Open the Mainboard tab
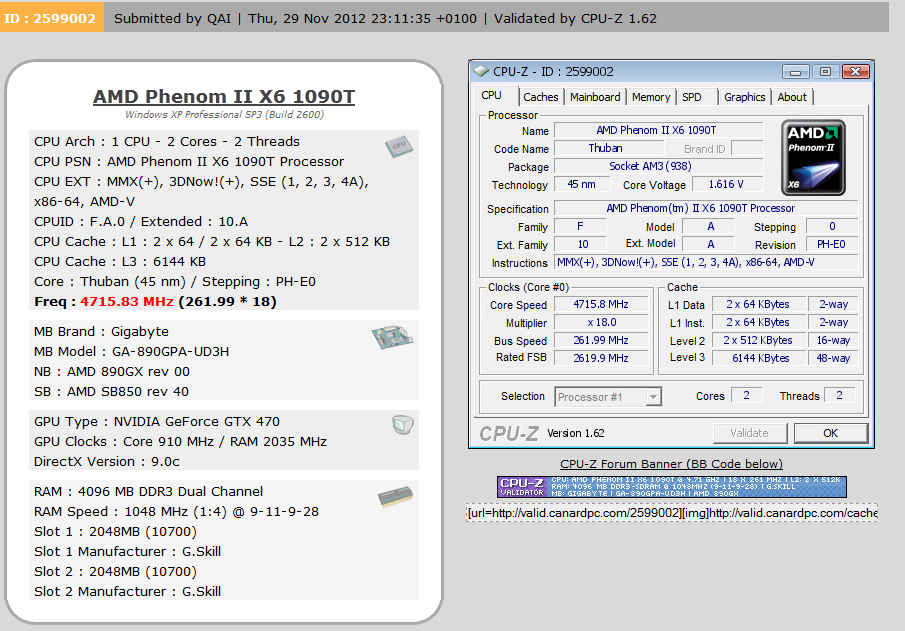The width and height of the screenshot is (905, 631). click(x=595, y=97)
